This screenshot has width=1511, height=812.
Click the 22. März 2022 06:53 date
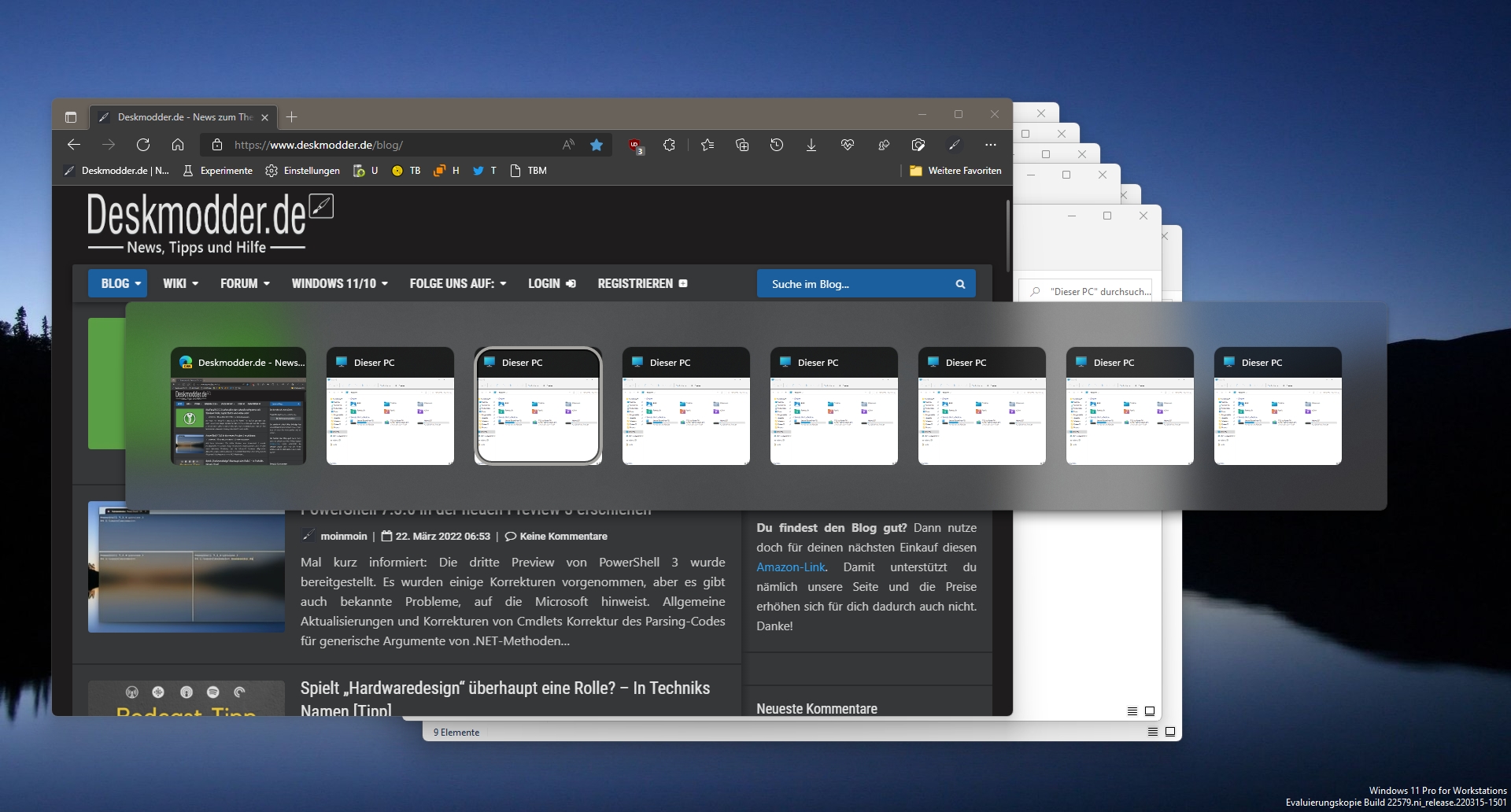[442, 536]
